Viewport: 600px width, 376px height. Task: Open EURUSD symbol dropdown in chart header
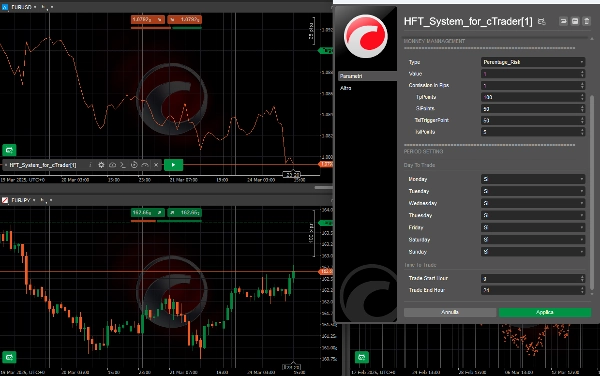pyautogui.click(x=23, y=7)
